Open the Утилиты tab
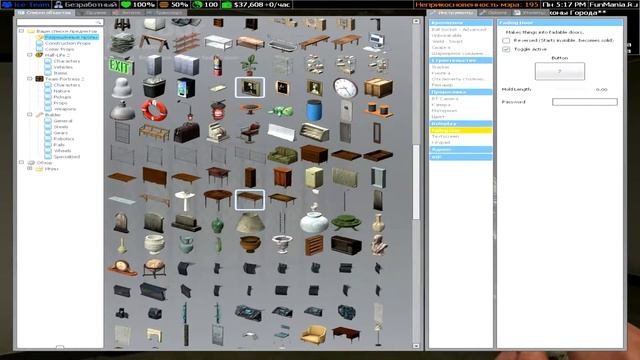640x360 pixels. 530,13
